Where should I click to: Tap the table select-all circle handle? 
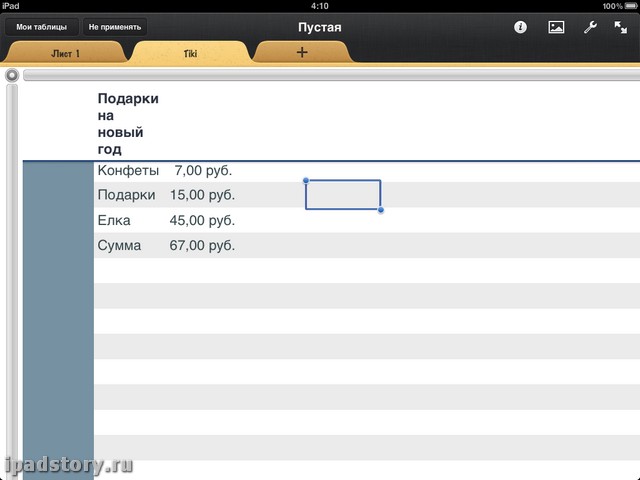pos(12,75)
